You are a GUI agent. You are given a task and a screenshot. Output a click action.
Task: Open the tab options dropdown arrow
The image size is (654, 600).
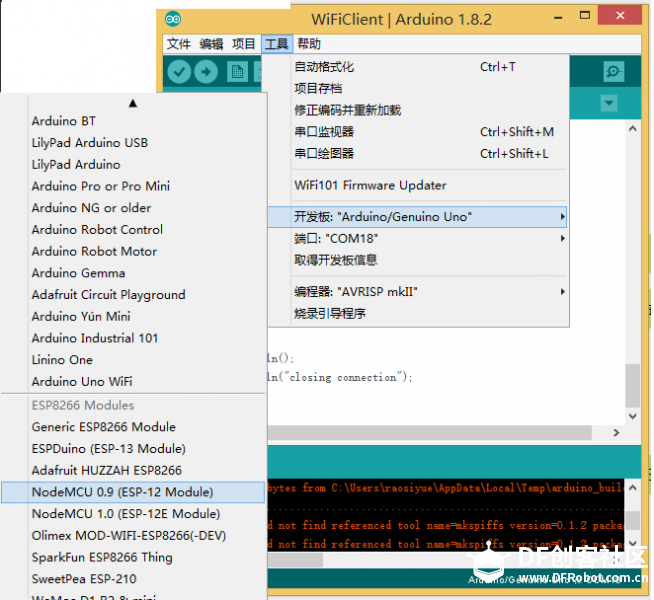pos(609,103)
